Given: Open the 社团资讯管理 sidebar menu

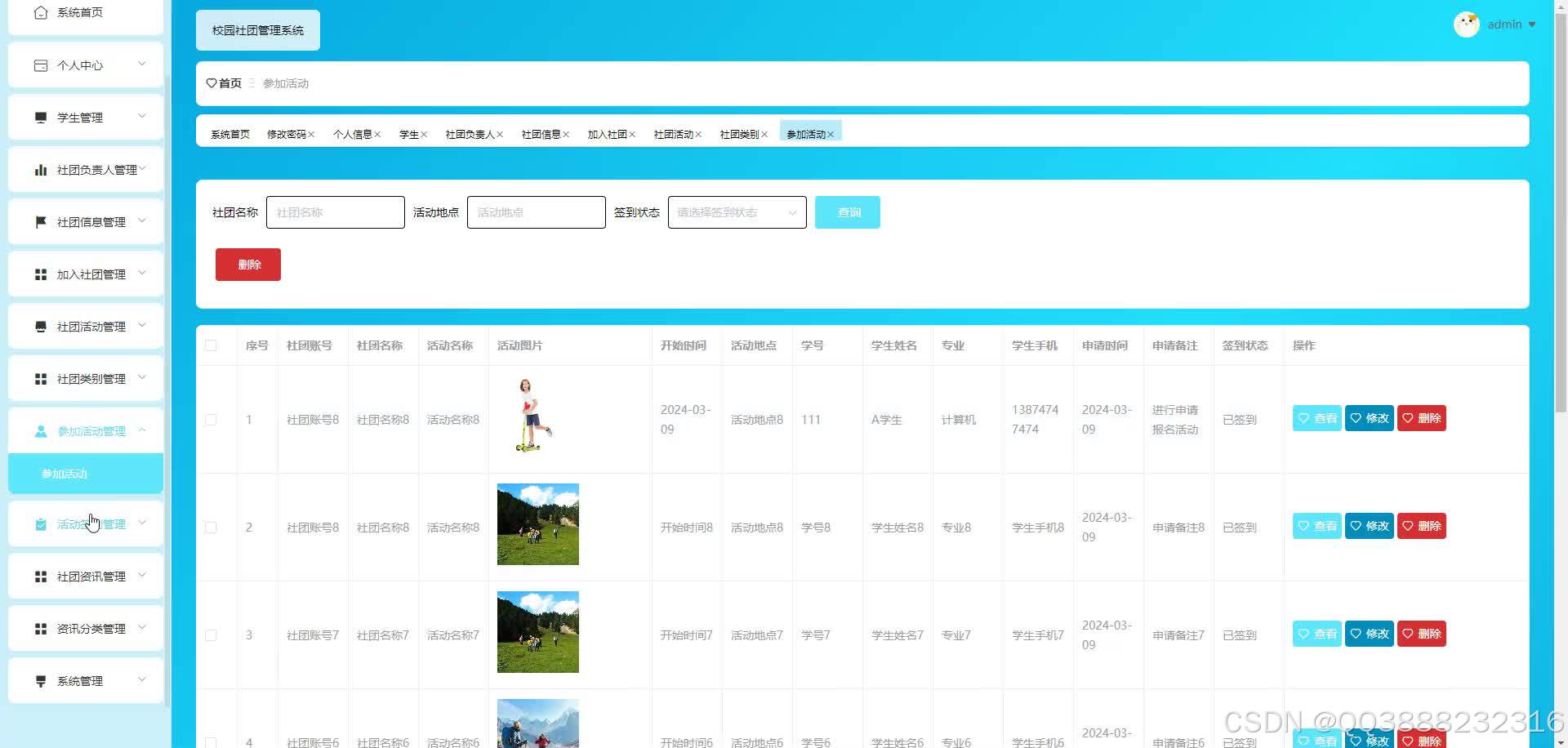Looking at the screenshot, I should coord(86,577).
